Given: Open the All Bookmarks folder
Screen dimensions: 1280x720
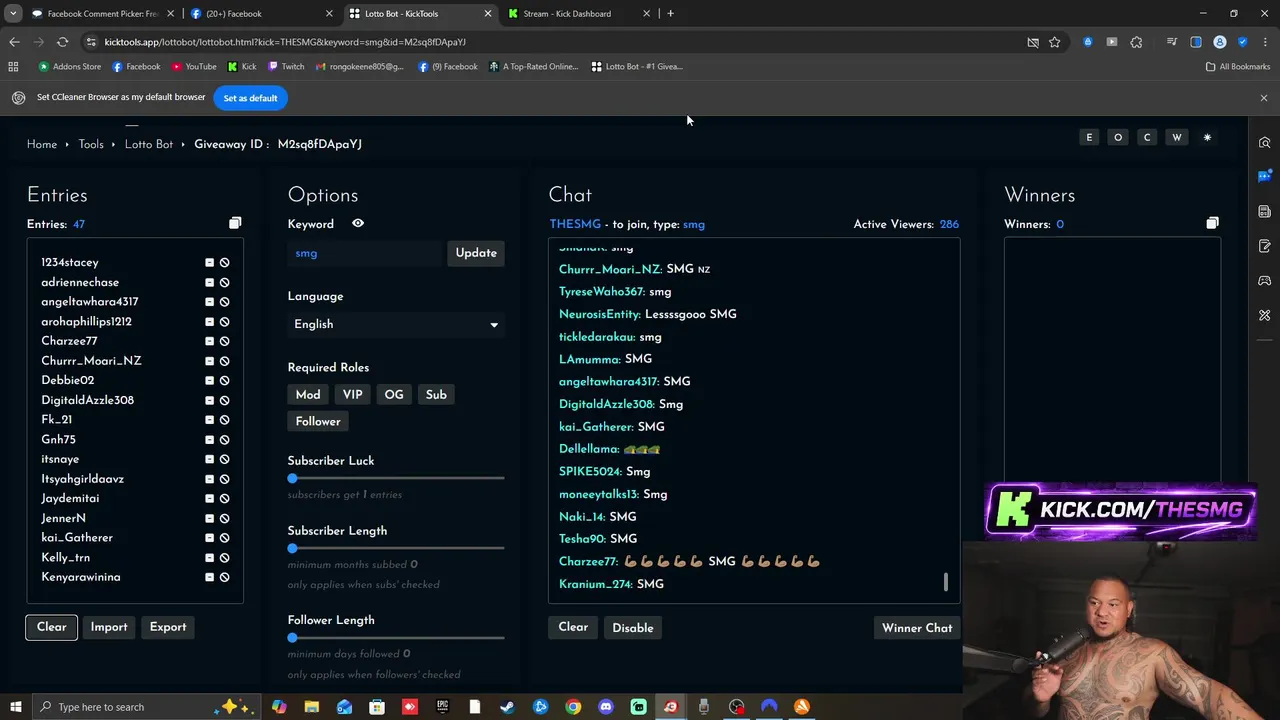Looking at the screenshot, I should [1238, 67].
